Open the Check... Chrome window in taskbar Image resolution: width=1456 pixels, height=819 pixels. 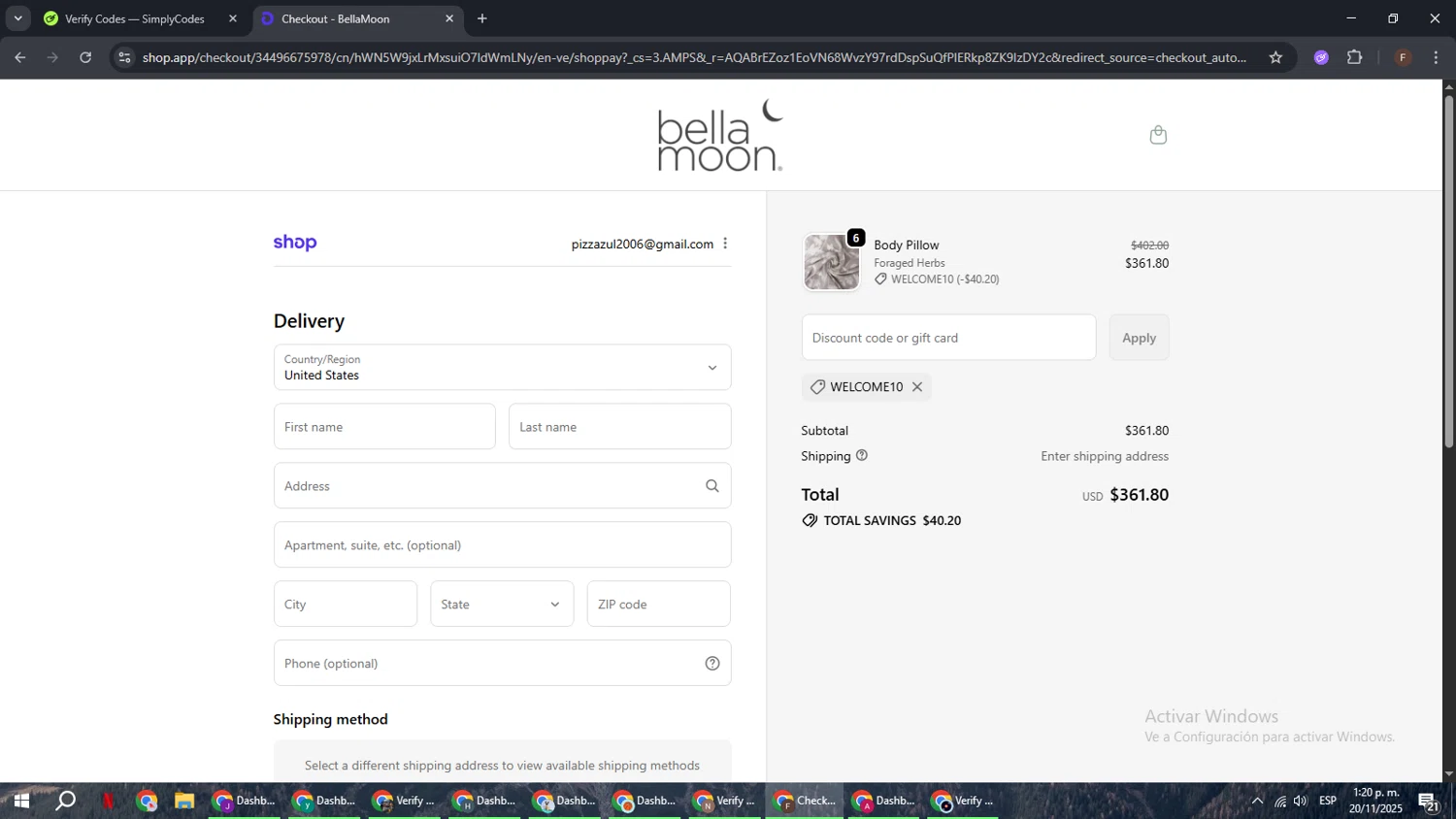[804, 801]
